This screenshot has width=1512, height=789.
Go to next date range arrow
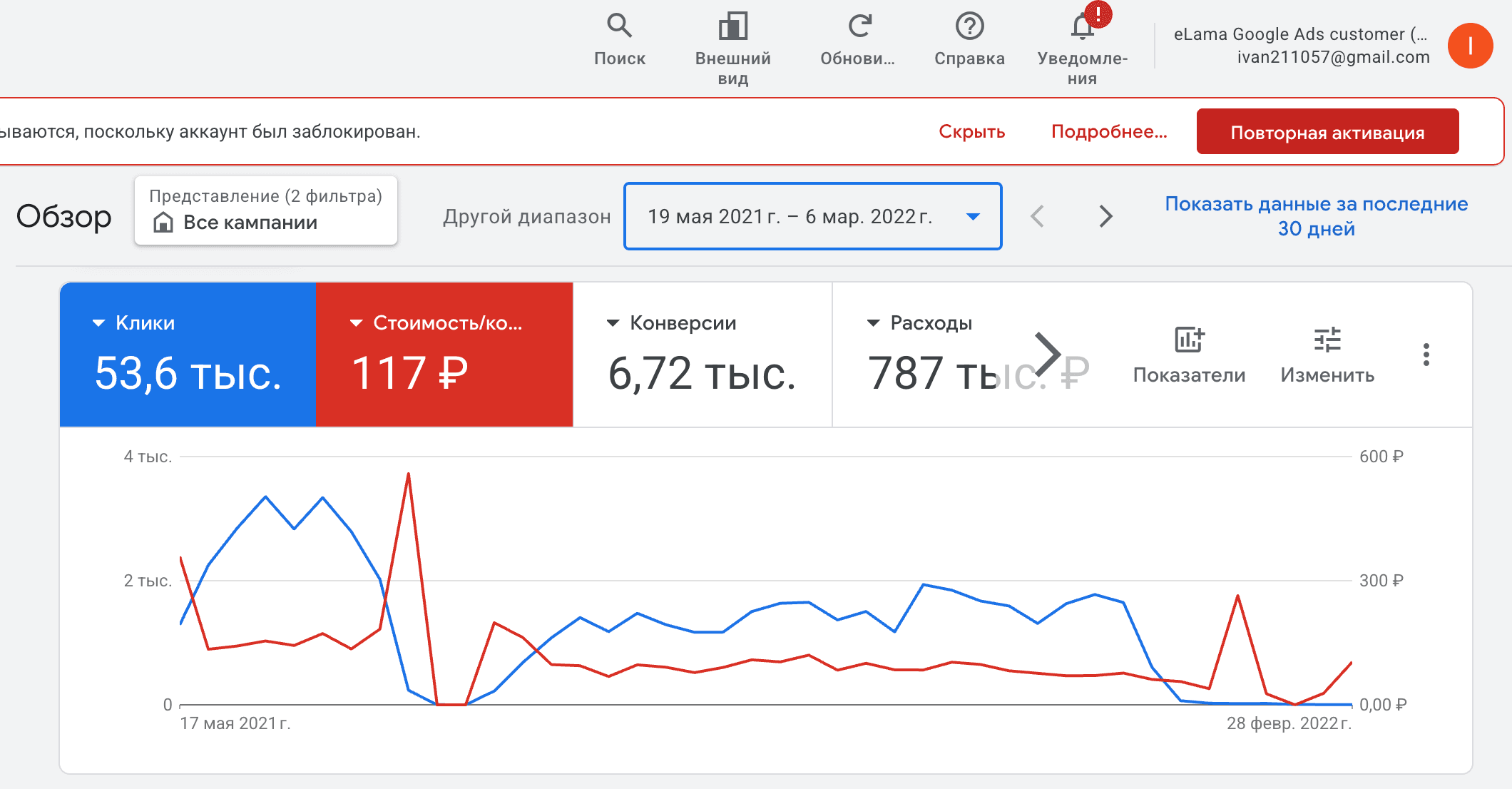(1105, 216)
